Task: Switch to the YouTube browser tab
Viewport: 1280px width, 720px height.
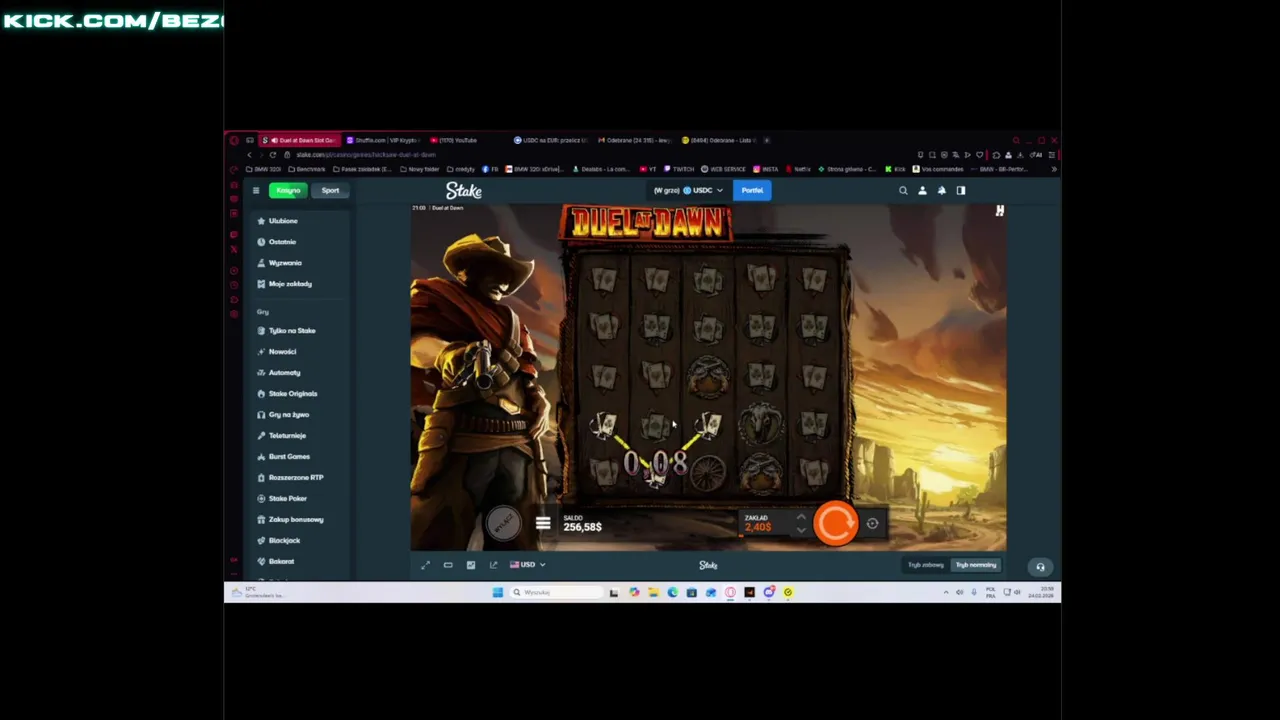Action: [x=455, y=140]
